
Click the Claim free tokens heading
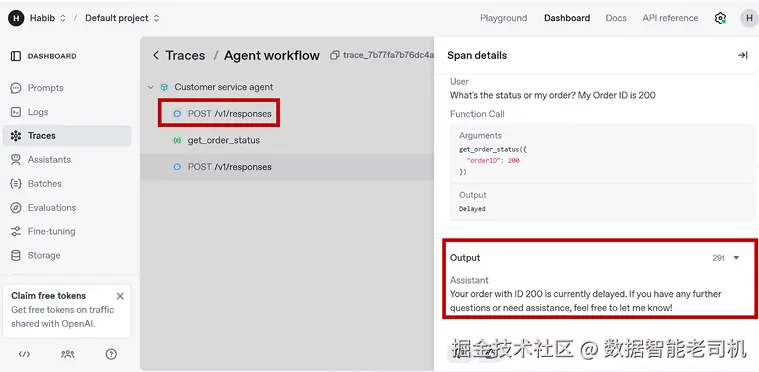coord(48,296)
